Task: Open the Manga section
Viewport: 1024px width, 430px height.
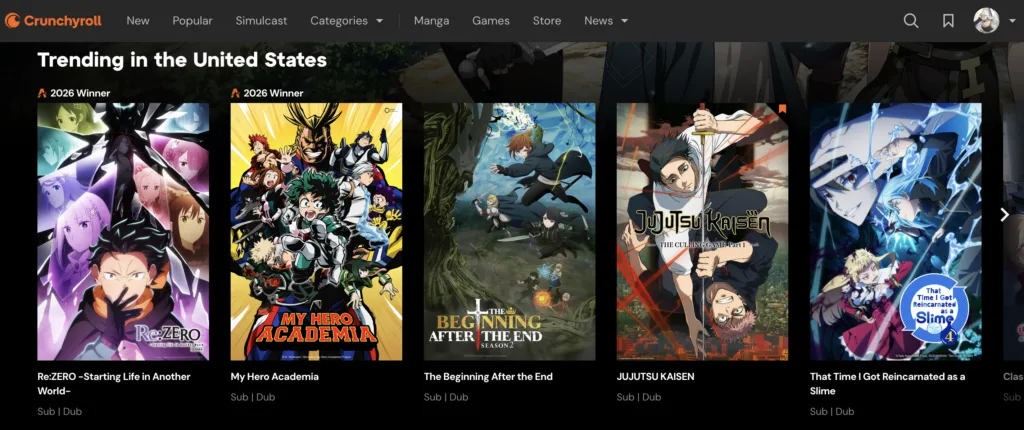Action: tap(432, 21)
